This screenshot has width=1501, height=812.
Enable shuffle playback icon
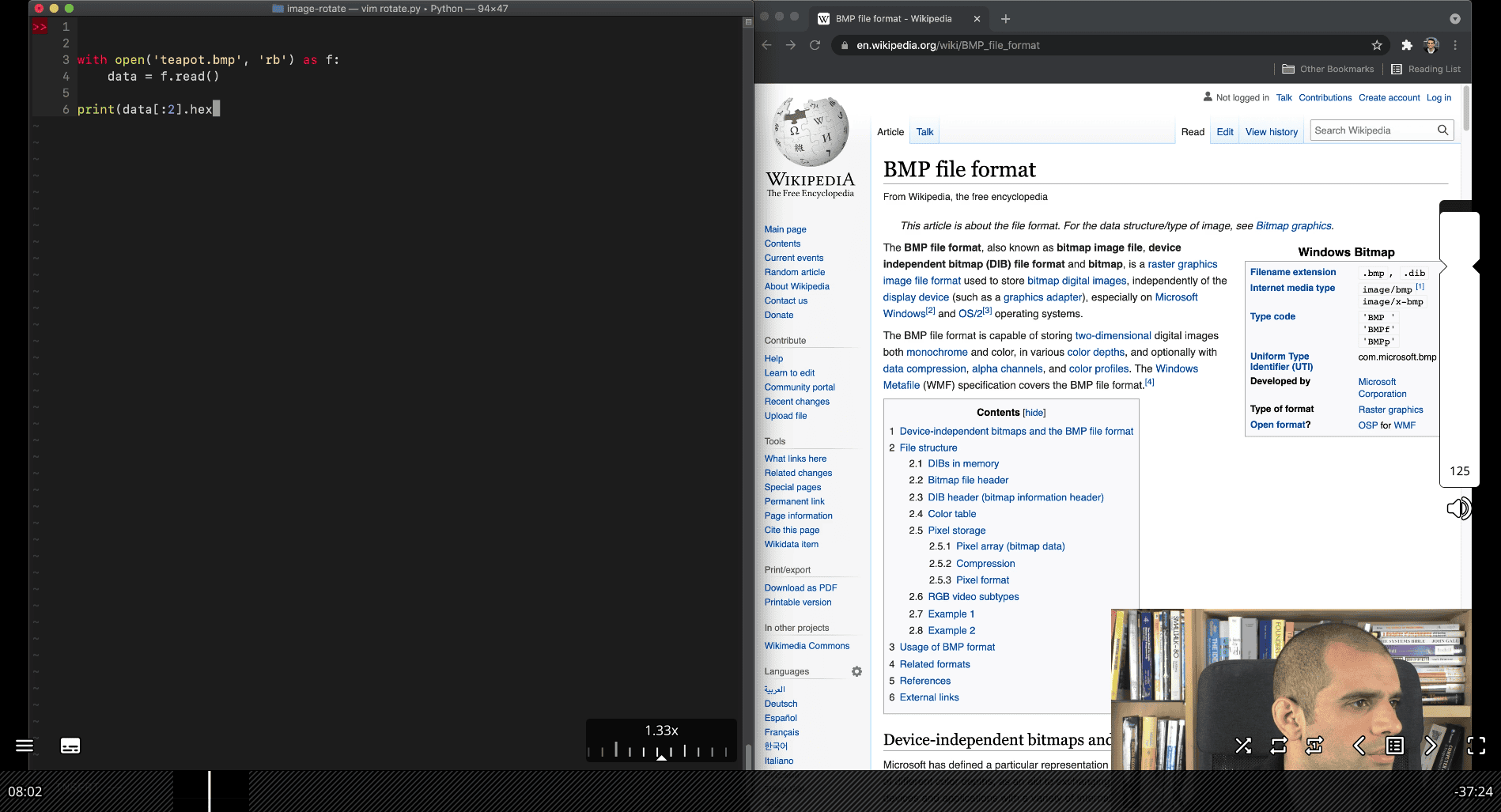click(1243, 746)
